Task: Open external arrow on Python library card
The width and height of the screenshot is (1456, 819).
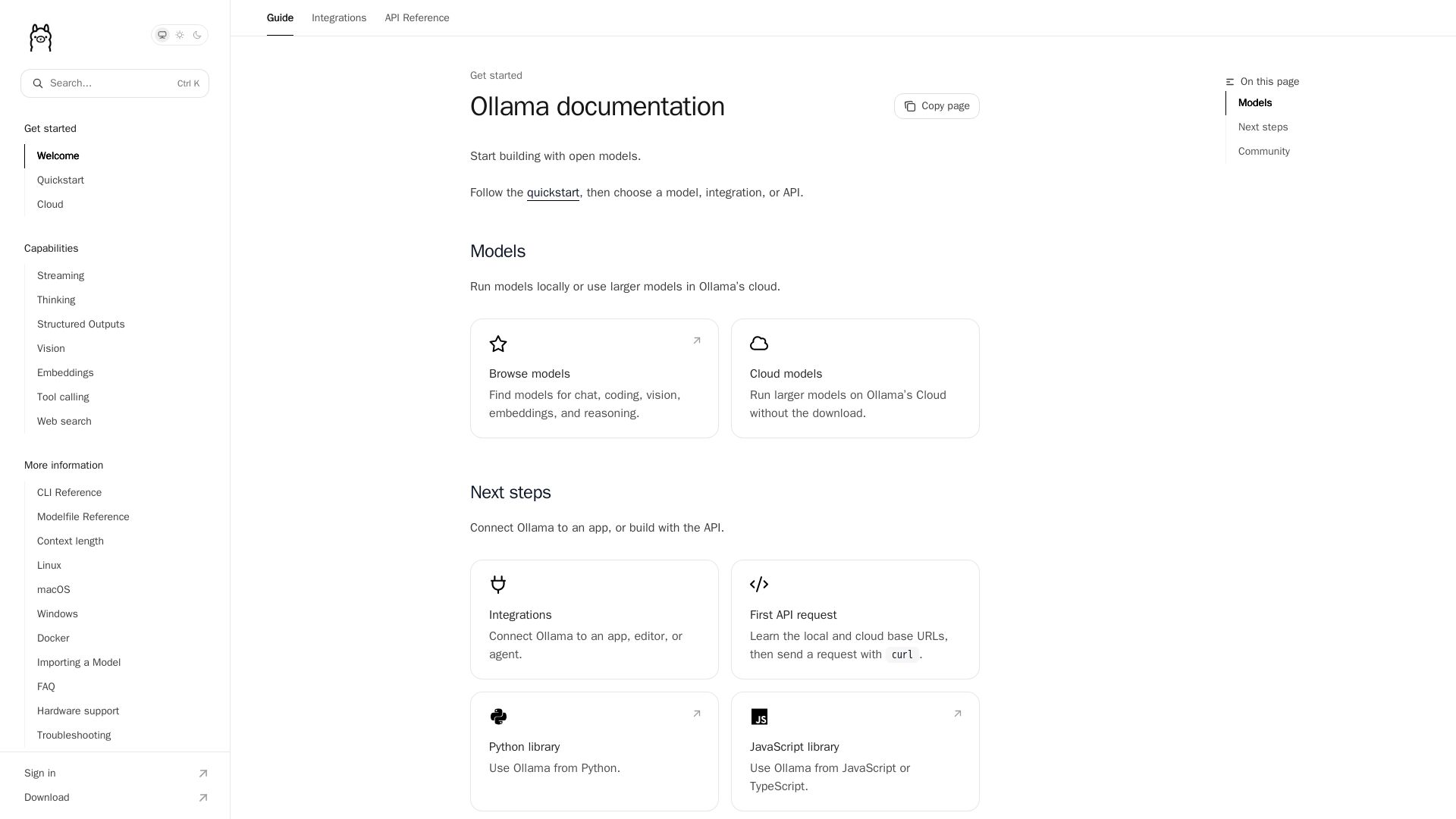Action: click(x=697, y=714)
